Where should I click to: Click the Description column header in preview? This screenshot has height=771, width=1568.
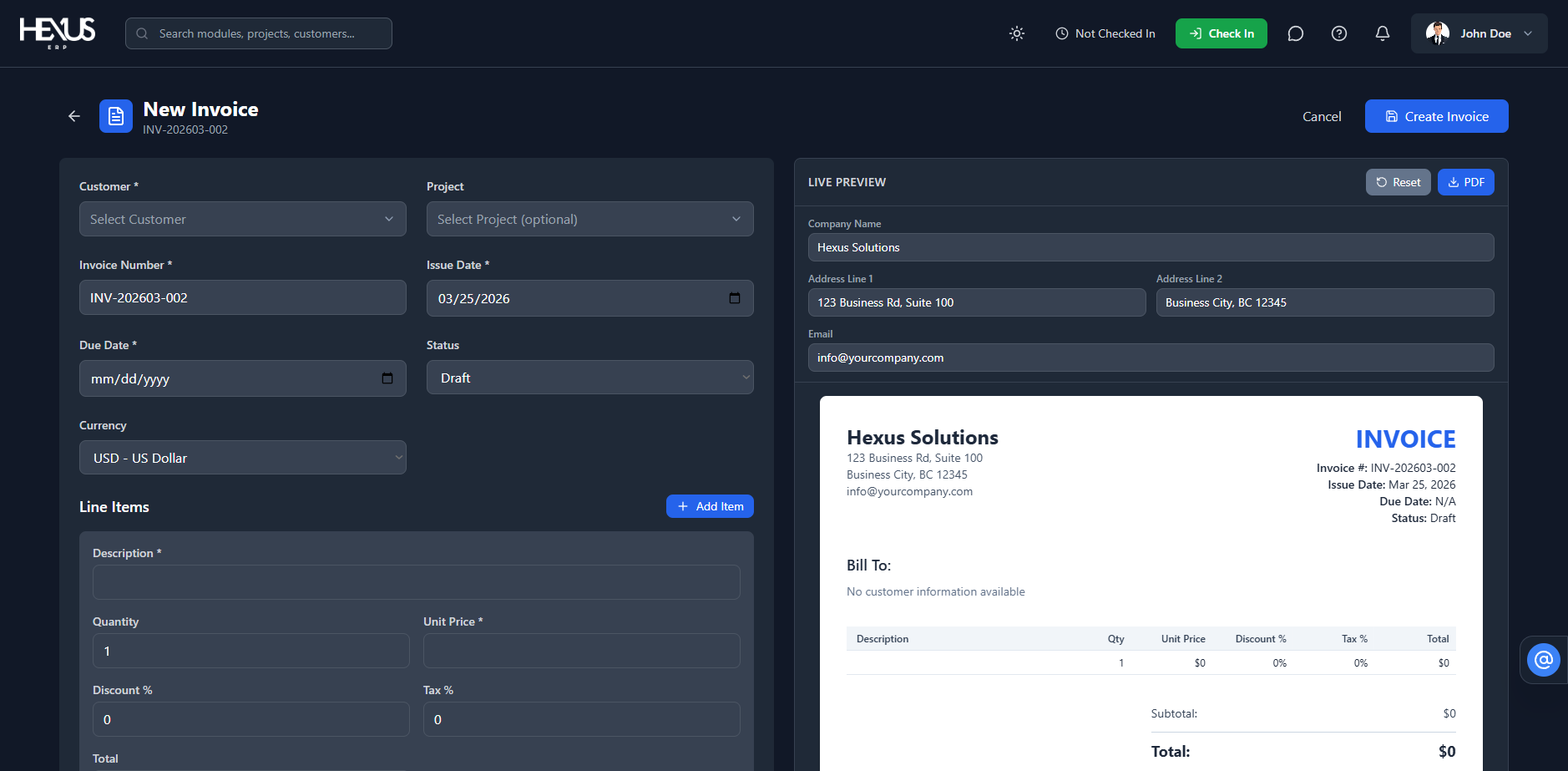[883, 639]
